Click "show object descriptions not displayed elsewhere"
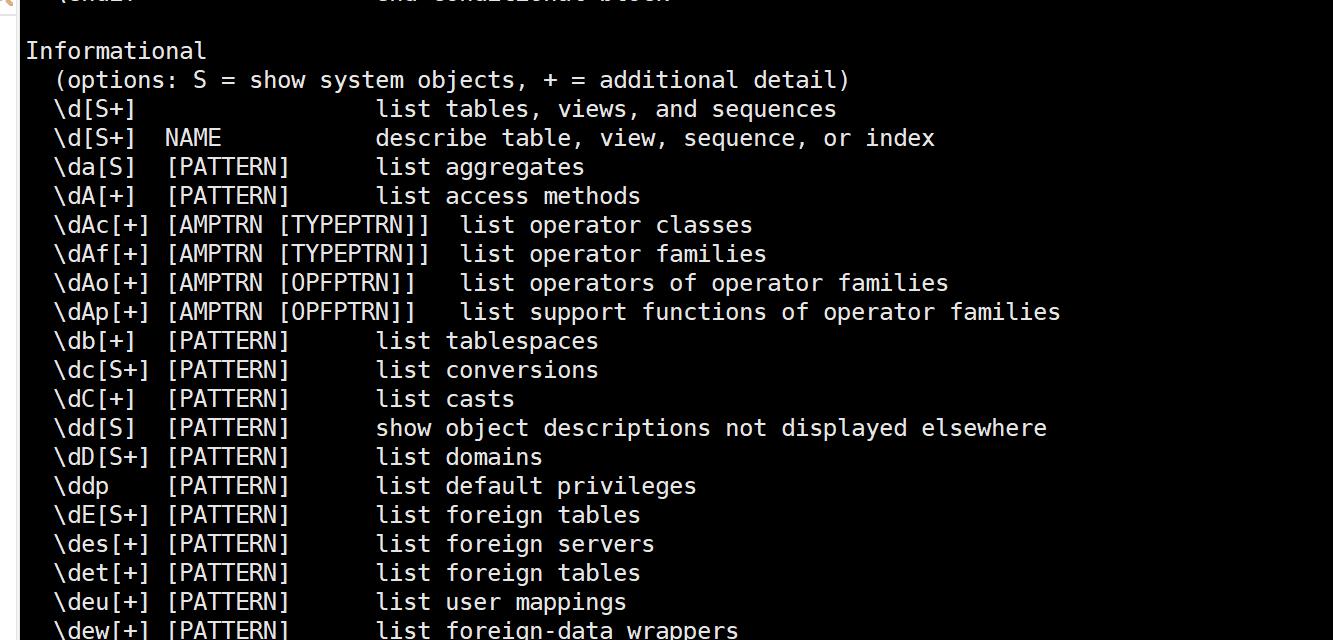Viewport: 1333px width, 640px height. [711, 428]
